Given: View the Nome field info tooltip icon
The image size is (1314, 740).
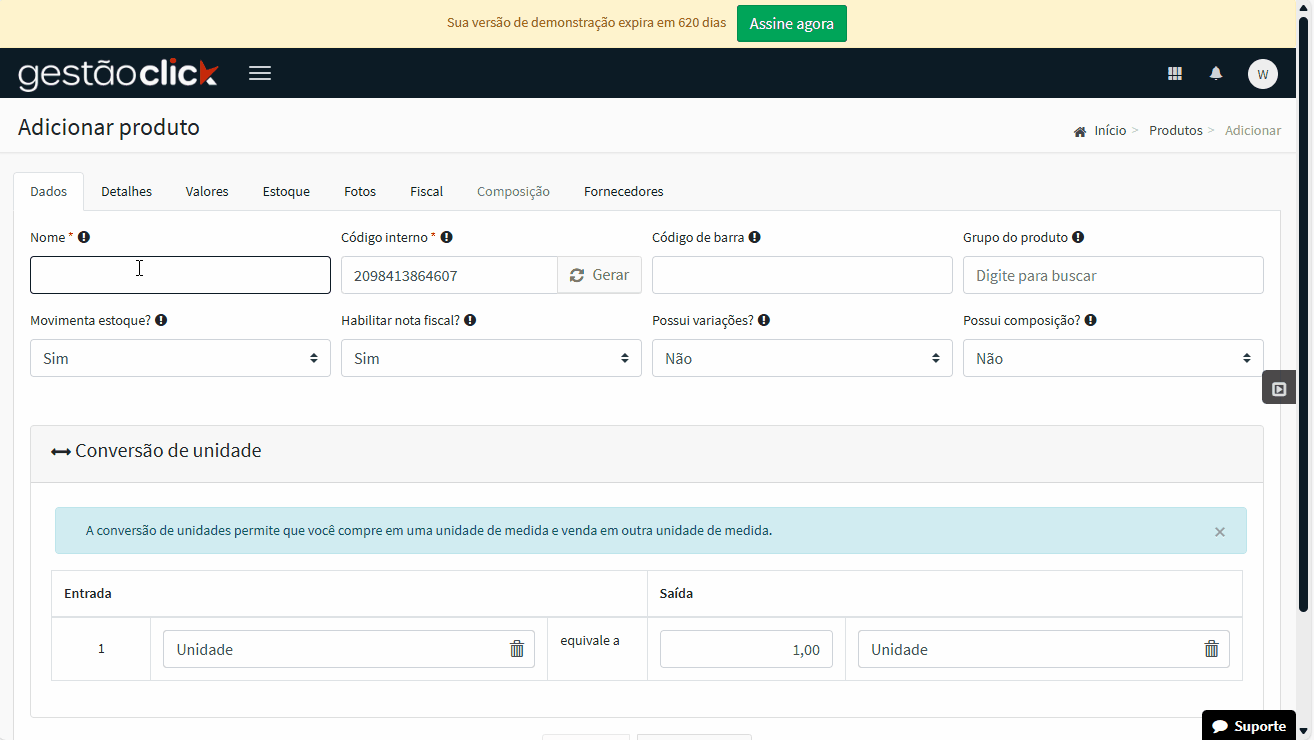Looking at the screenshot, I should [84, 236].
